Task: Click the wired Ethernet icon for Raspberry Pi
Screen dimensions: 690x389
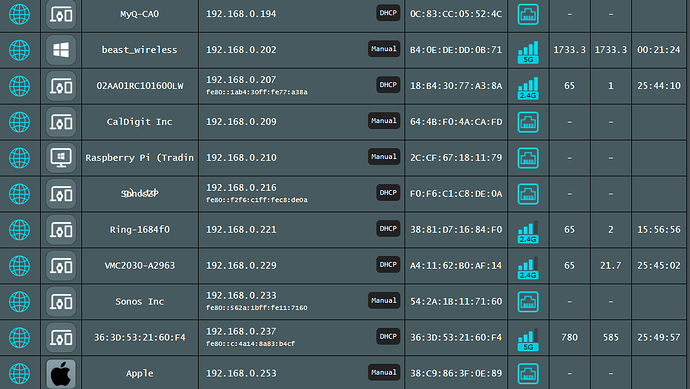Action: [528, 158]
